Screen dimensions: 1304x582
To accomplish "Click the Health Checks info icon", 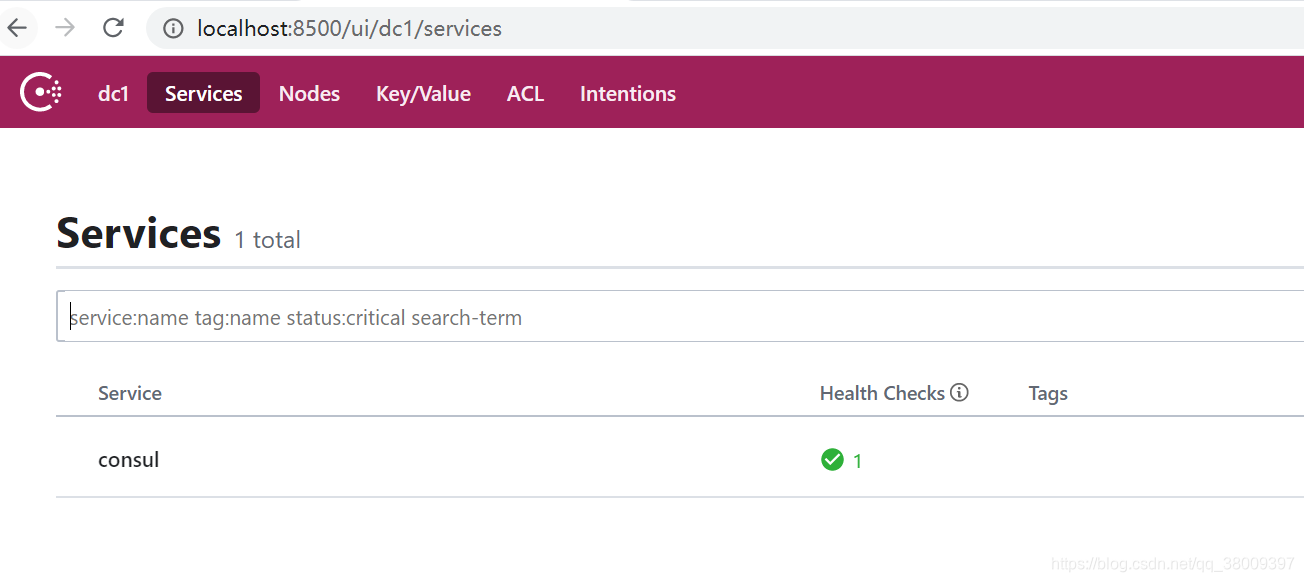I will (960, 393).
